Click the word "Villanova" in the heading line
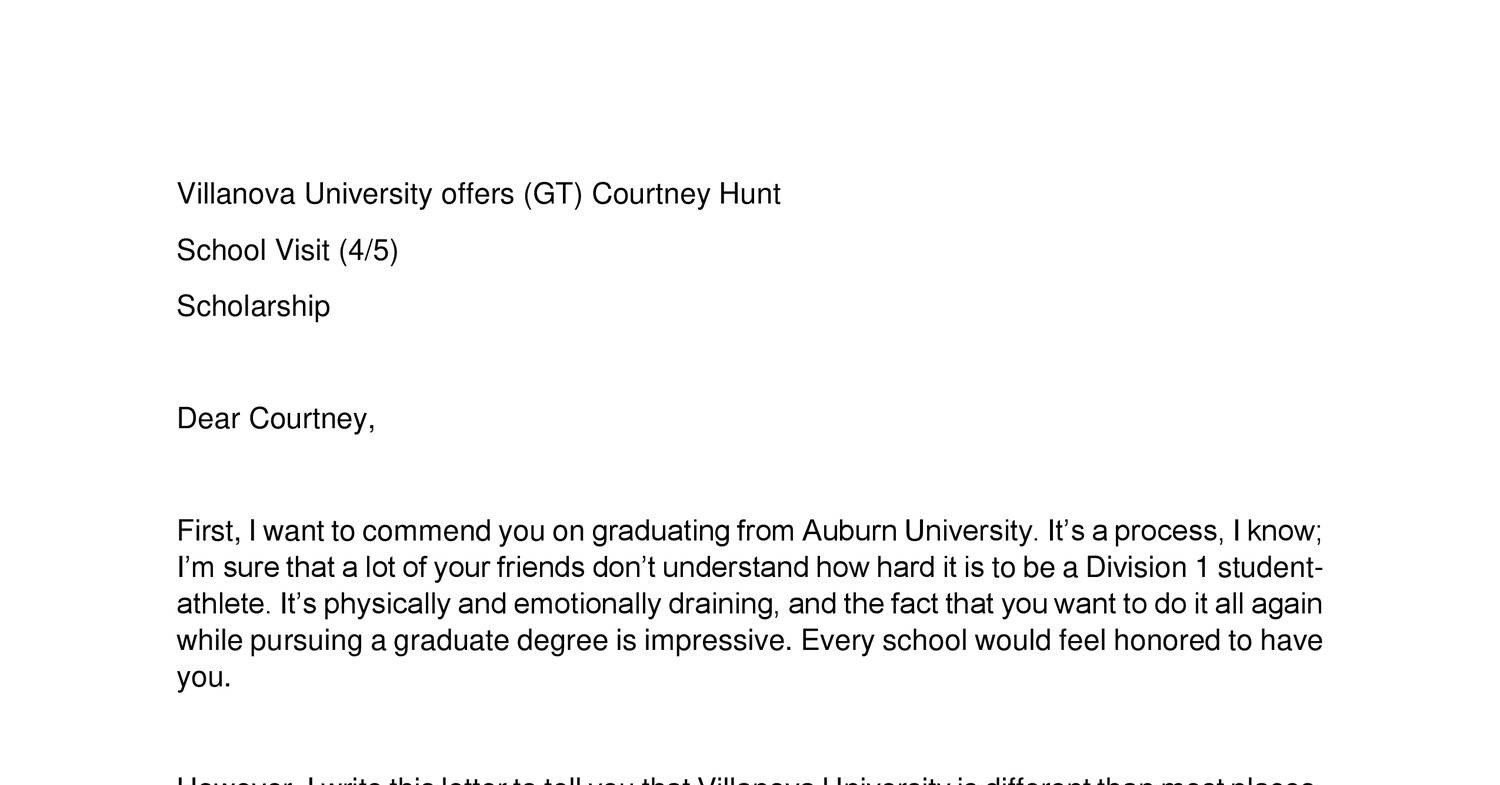This screenshot has height=785, width=1500. tap(236, 194)
